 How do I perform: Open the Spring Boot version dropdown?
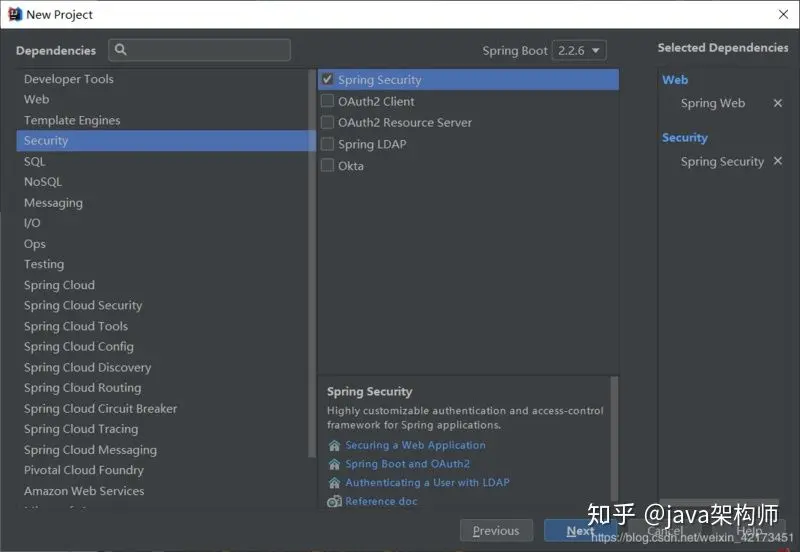tap(579, 51)
